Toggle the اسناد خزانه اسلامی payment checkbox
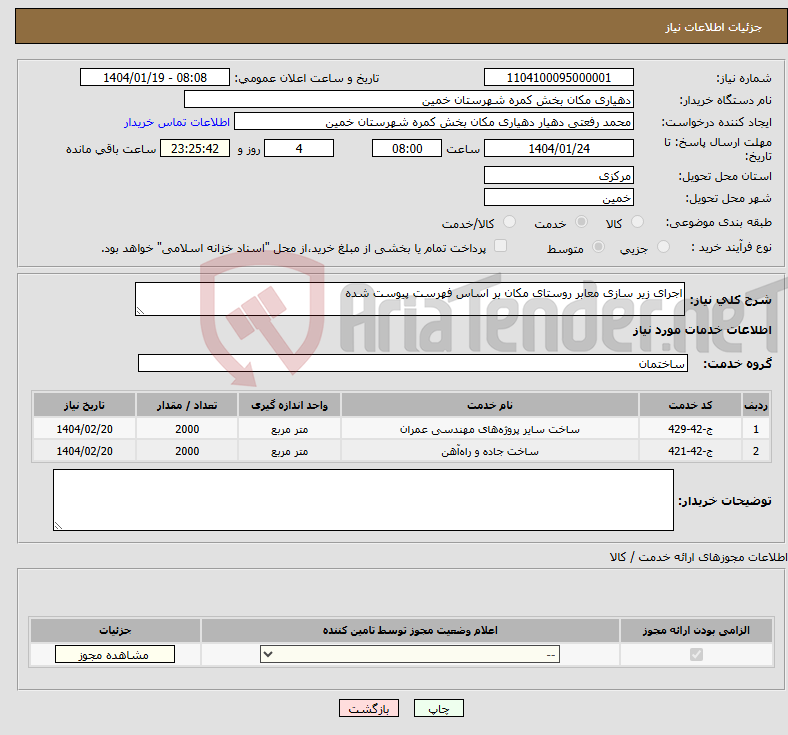The image size is (788, 735). (500, 246)
